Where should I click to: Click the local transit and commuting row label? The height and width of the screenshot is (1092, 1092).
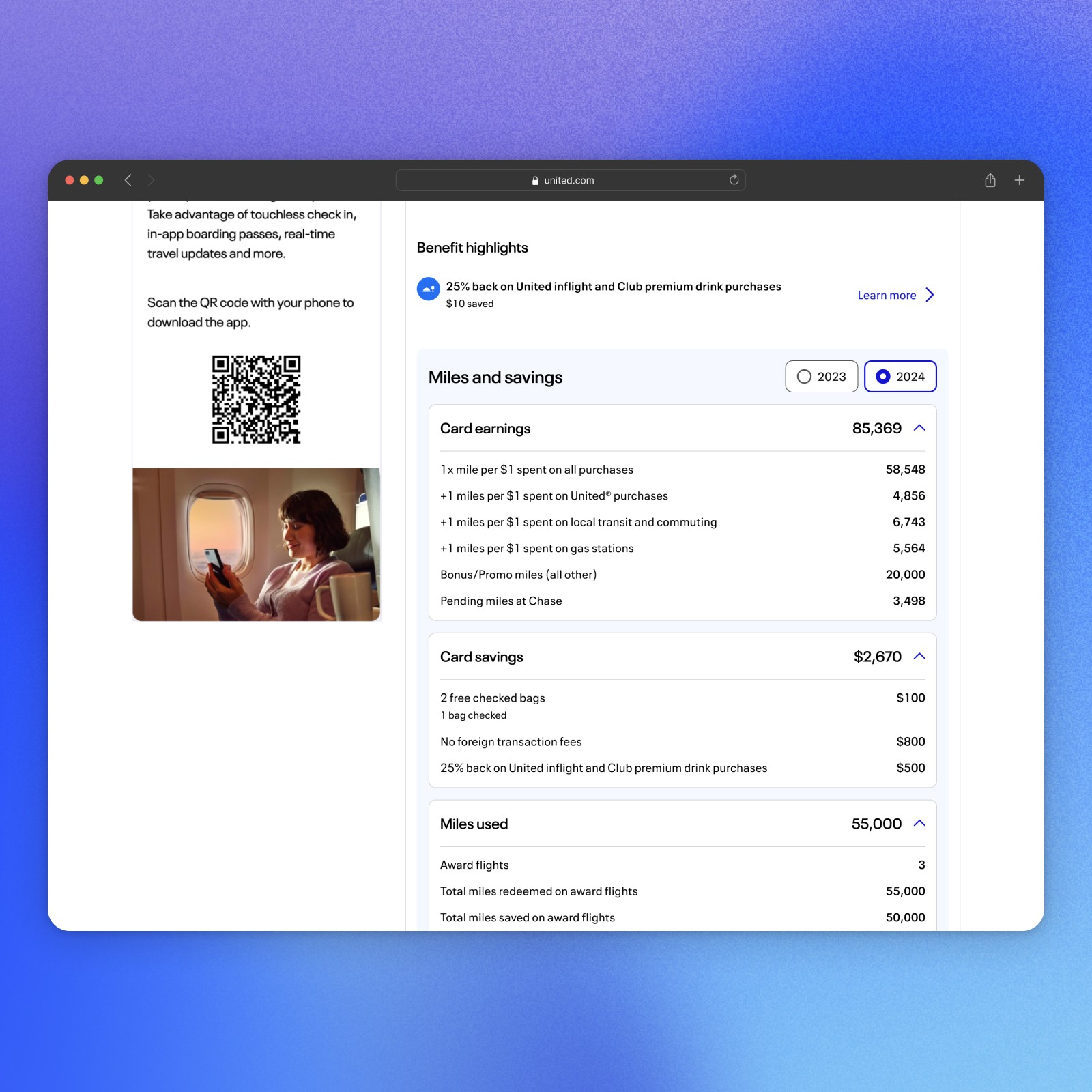(578, 522)
